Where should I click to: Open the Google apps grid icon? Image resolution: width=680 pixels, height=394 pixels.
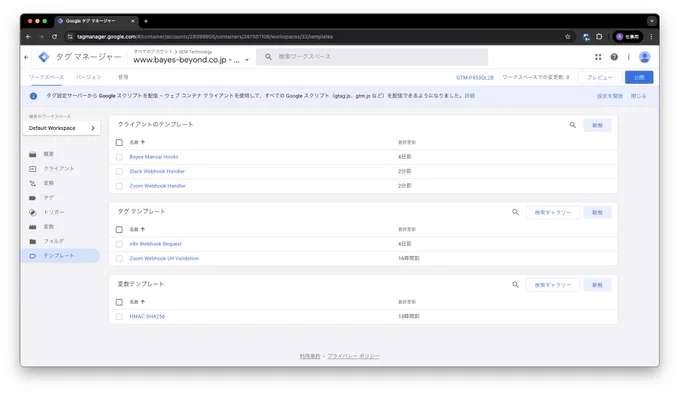click(598, 57)
